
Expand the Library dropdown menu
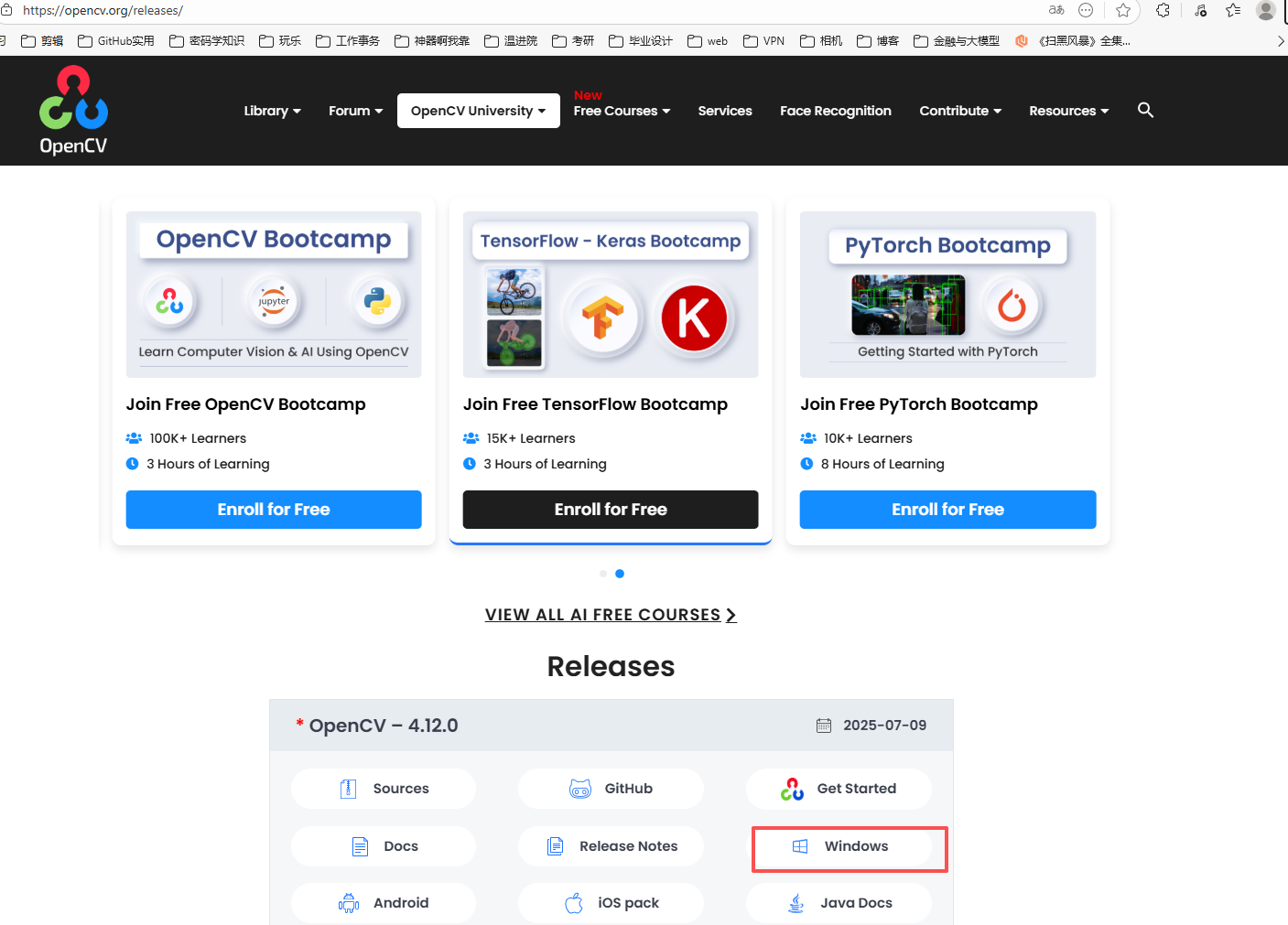pyautogui.click(x=272, y=111)
